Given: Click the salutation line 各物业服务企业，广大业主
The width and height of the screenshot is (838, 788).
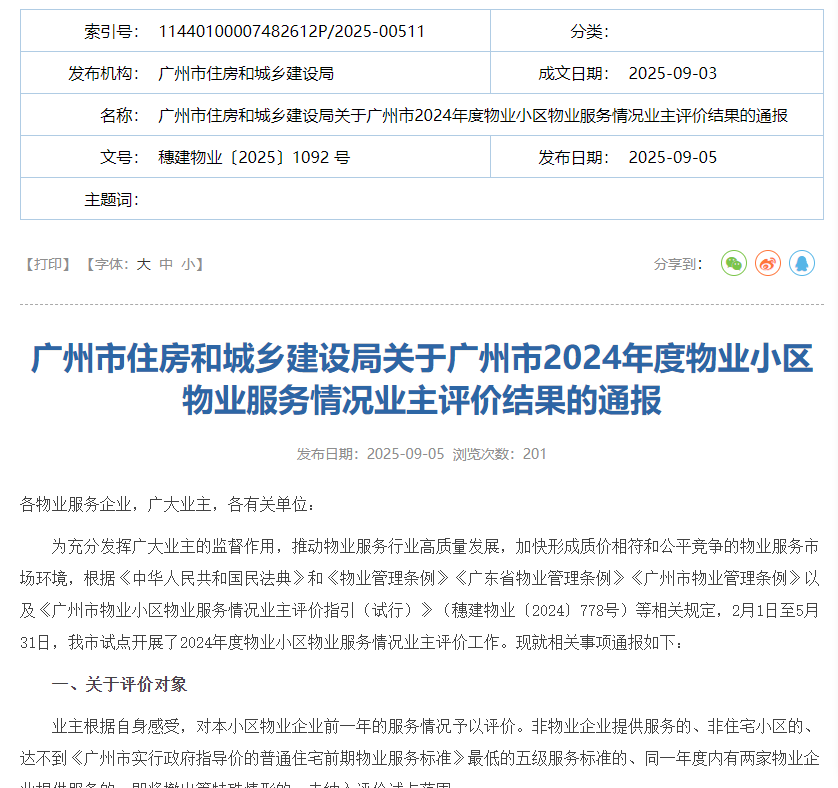Looking at the screenshot, I should [167, 504].
